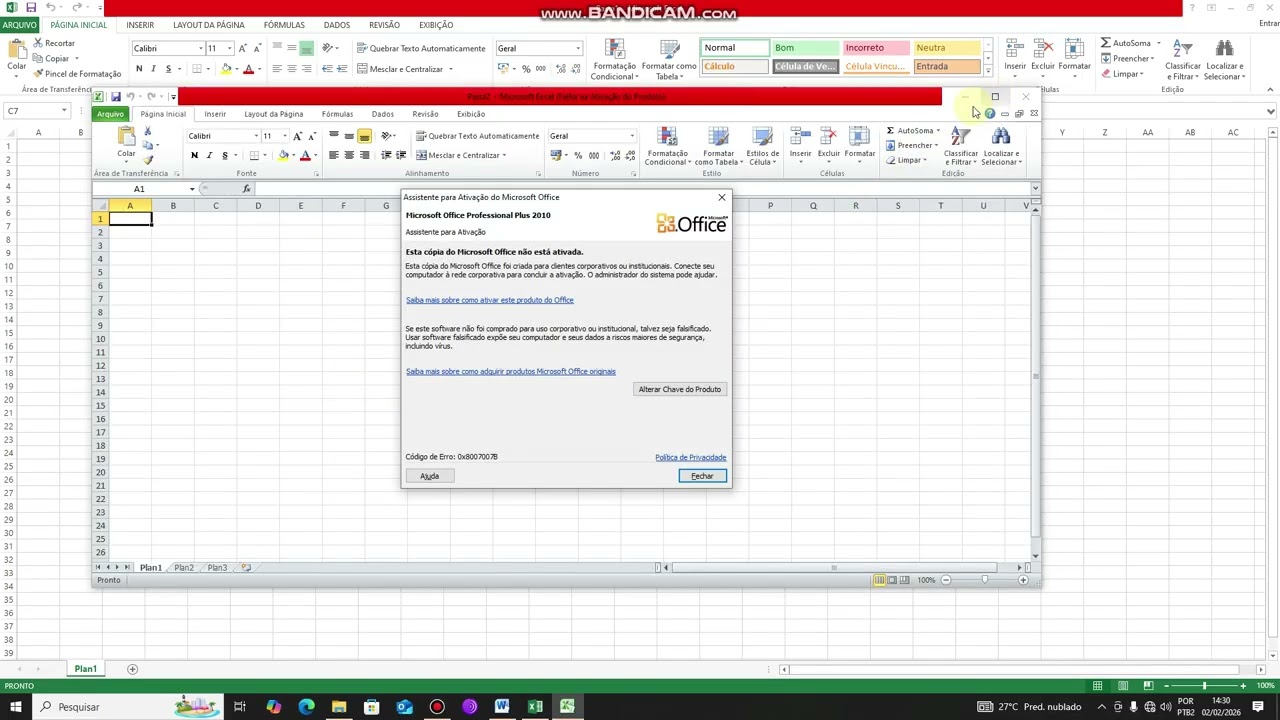The height and width of the screenshot is (720, 1280).
Task: Switch to Fórmulas tab in front Excel window
Action: [x=337, y=114]
